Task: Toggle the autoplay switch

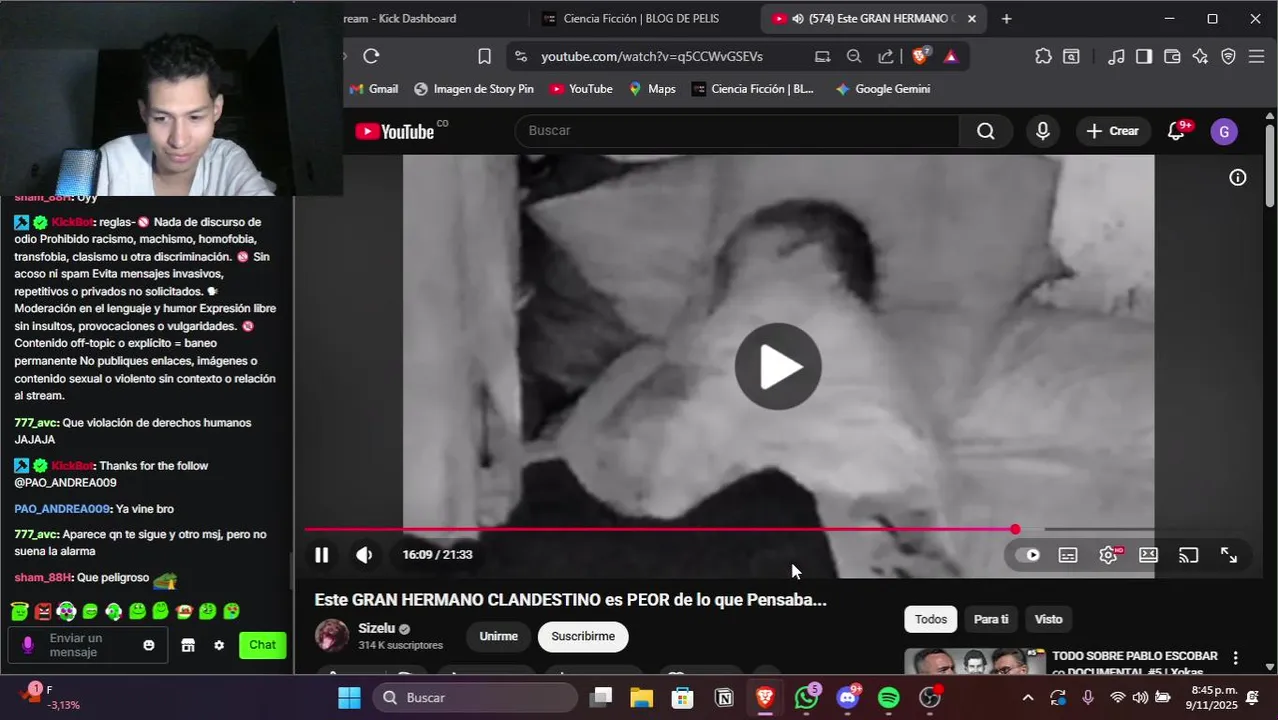Action: pos(1027,555)
